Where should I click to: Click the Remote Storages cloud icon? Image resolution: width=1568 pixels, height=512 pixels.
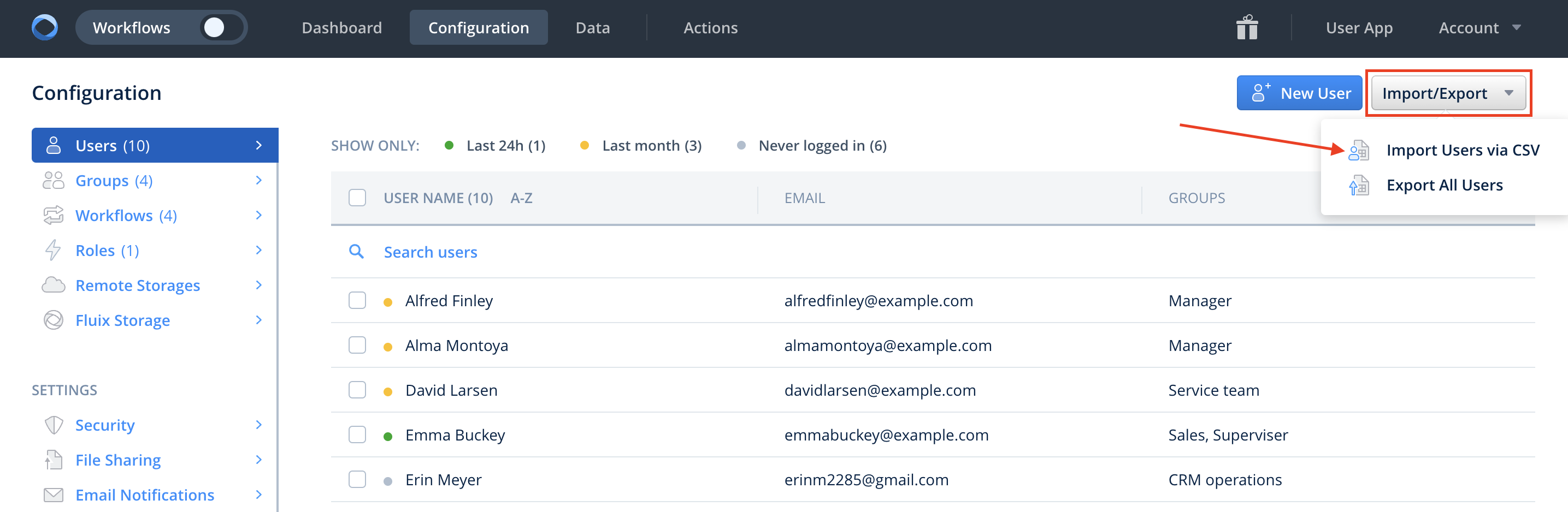54,285
